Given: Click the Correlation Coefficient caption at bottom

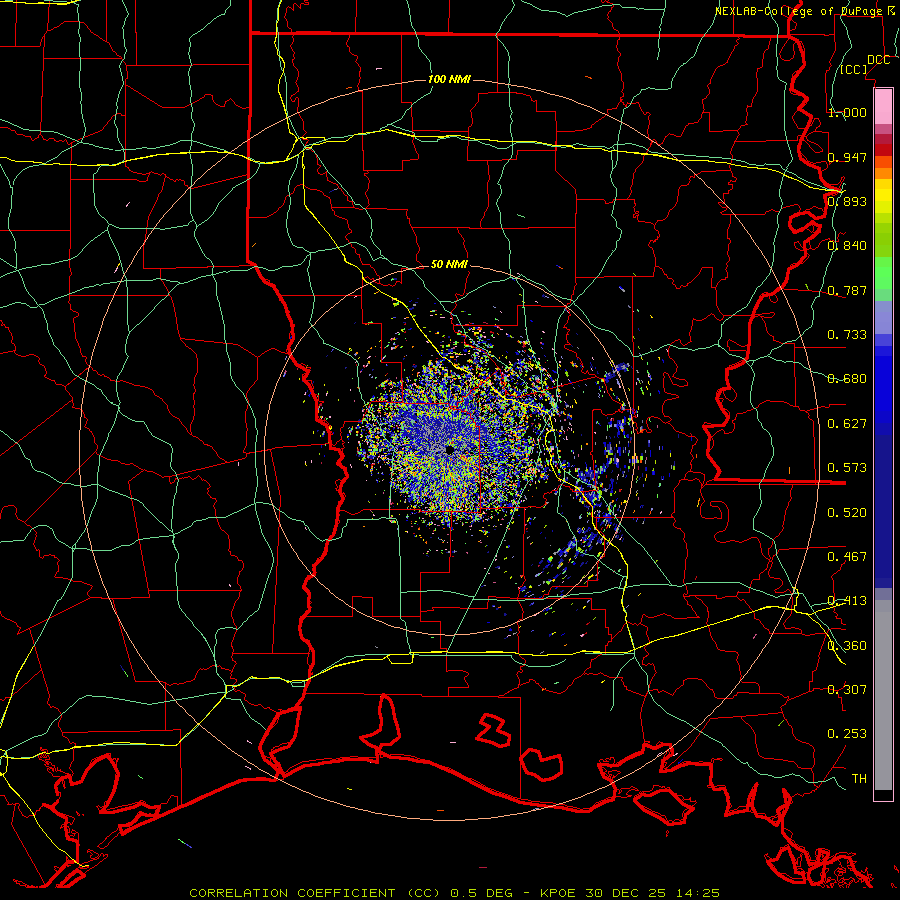Looking at the screenshot, I should (x=454, y=893).
